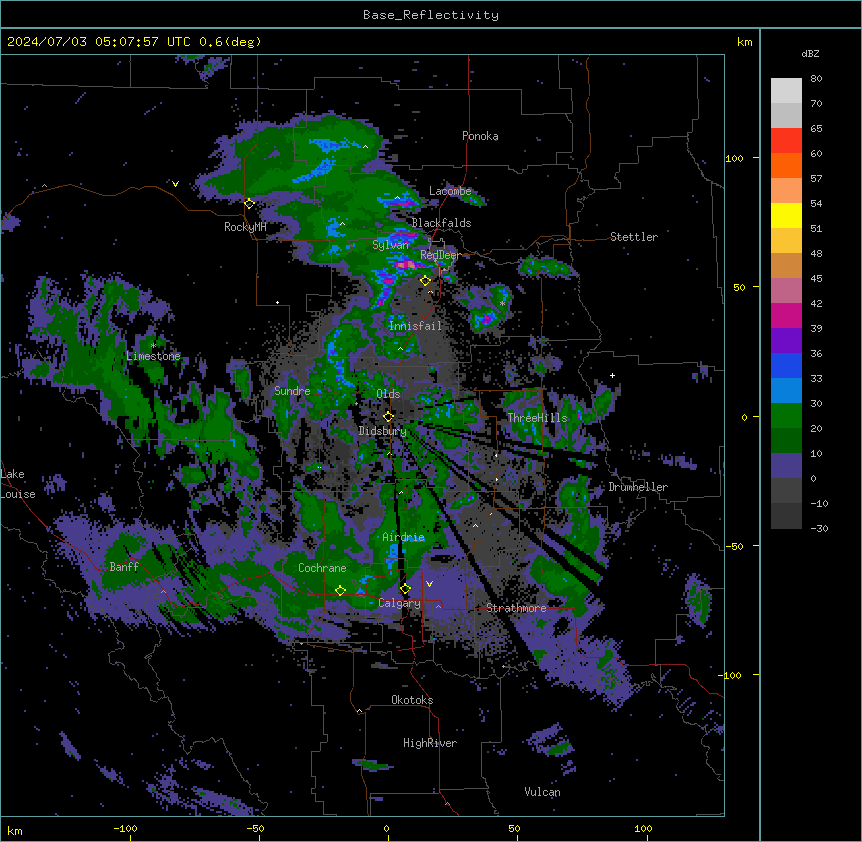Click the yellow V marker northwest of RockyMH
Viewport: 862px width, 842px height.
(175, 184)
